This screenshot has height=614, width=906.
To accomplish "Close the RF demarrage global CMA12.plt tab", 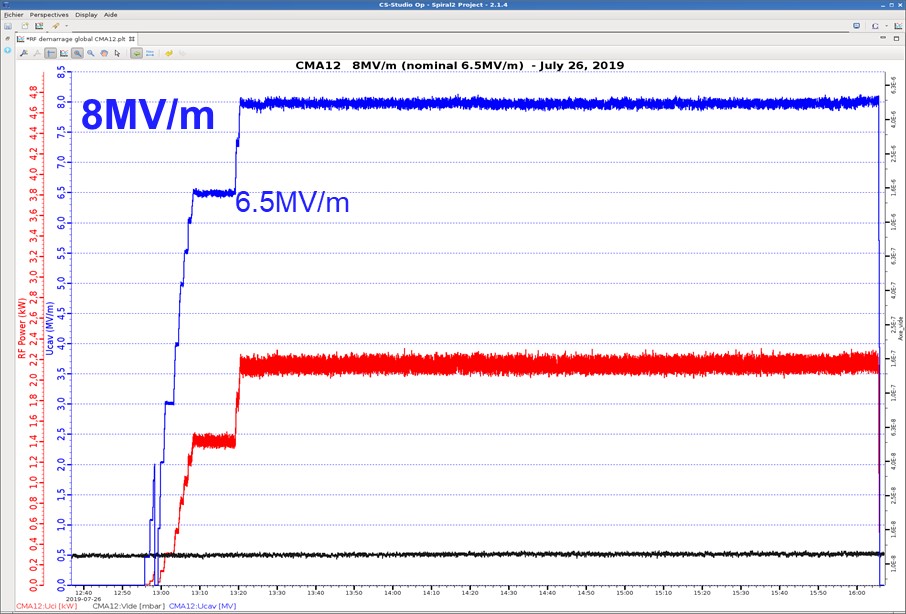I will [x=132, y=39].
